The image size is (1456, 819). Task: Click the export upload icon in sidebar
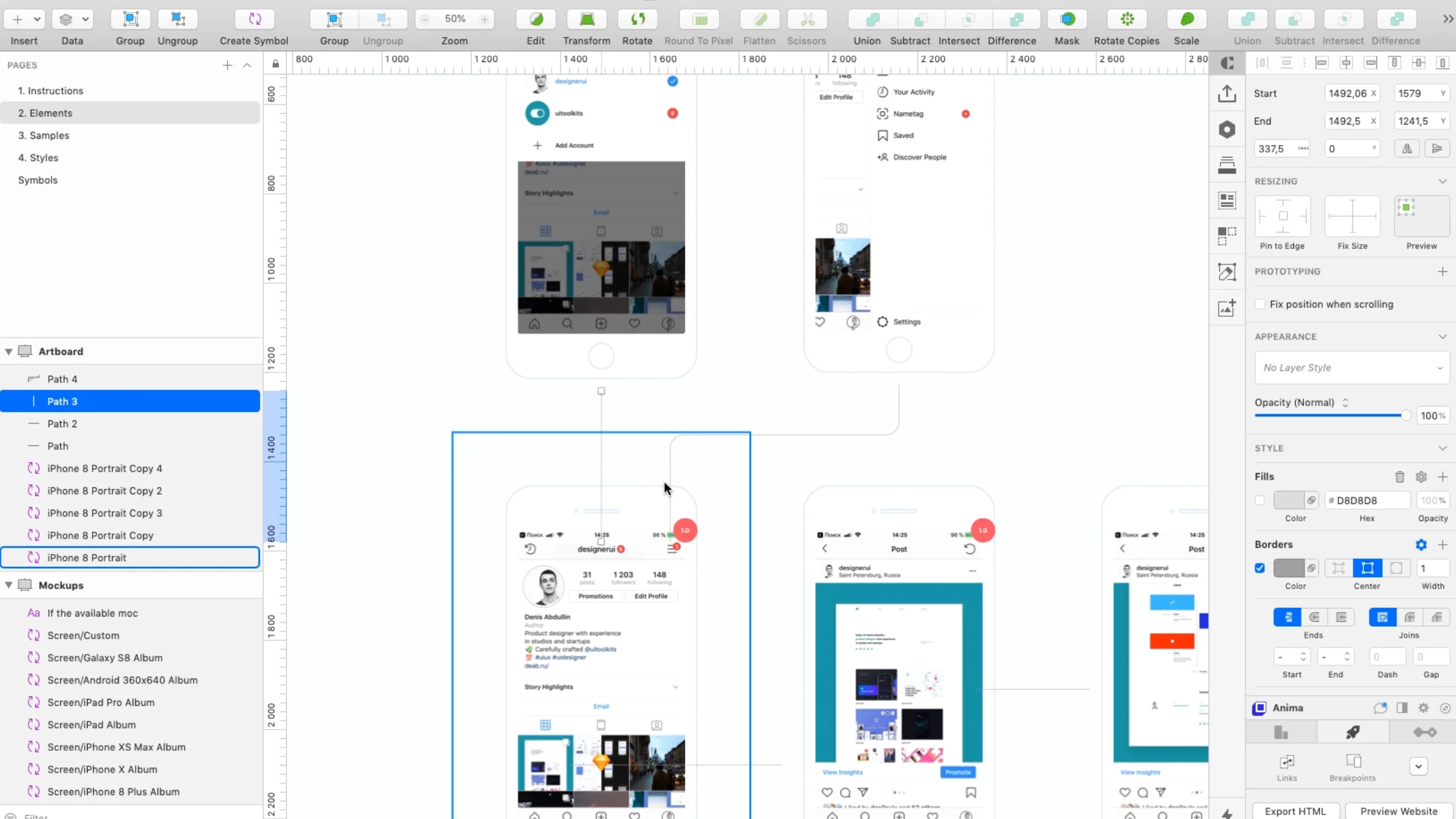(x=1227, y=93)
